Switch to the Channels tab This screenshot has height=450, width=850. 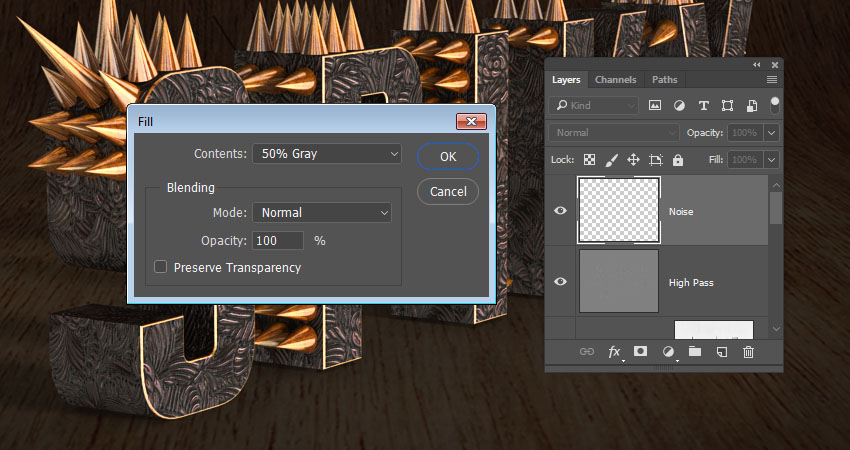(x=615, y=80)
